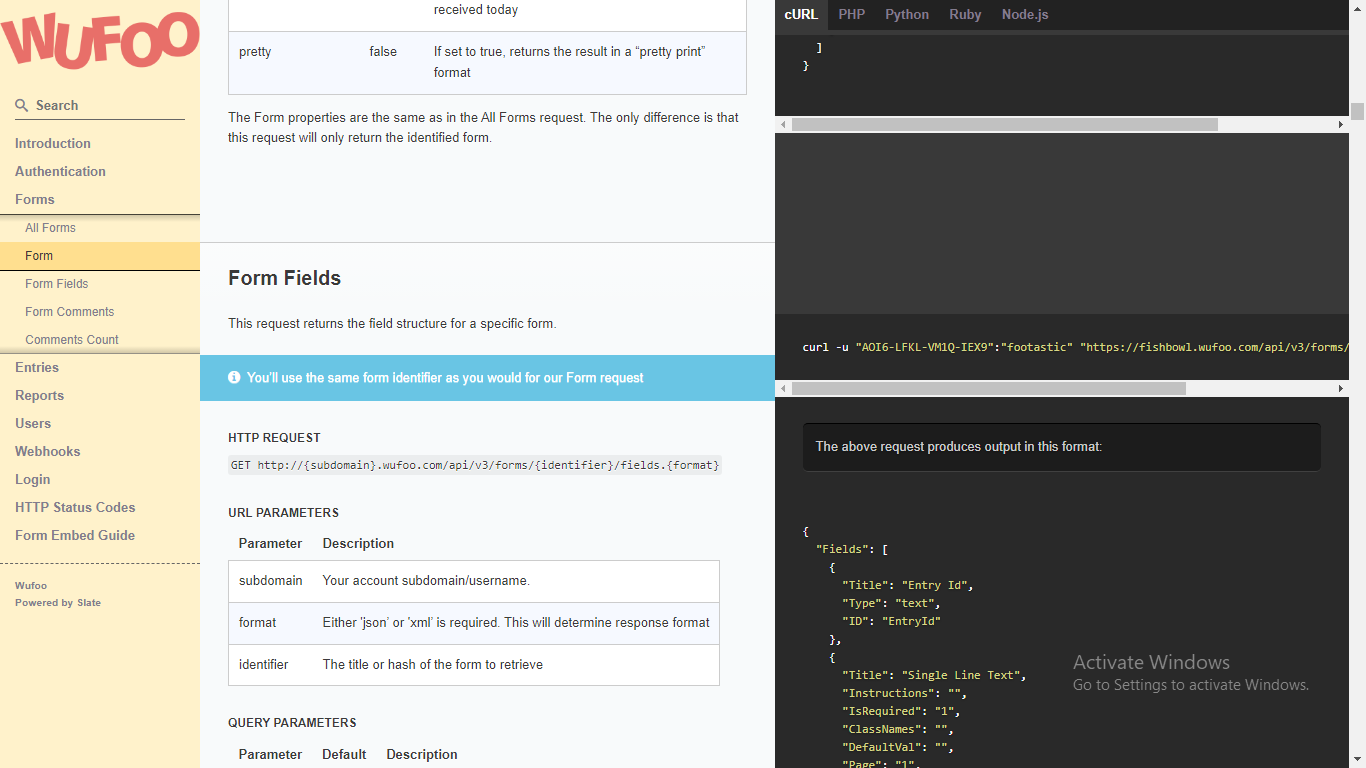Click right arrow of upper code scrollbar
Screen dimensions: 1366x768
tap(1341, 125)
